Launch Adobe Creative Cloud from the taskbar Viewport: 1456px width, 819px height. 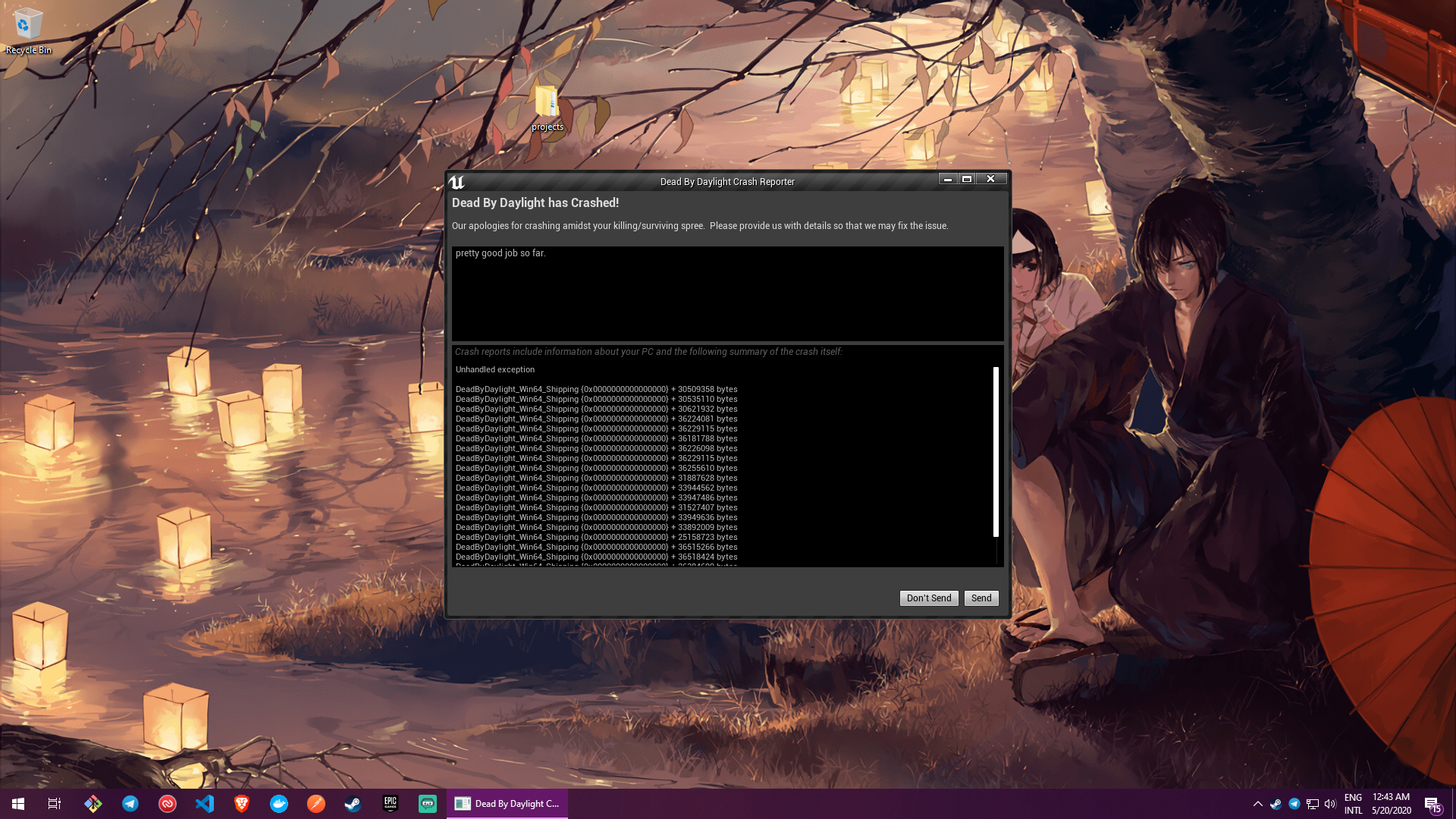[168, 804]
